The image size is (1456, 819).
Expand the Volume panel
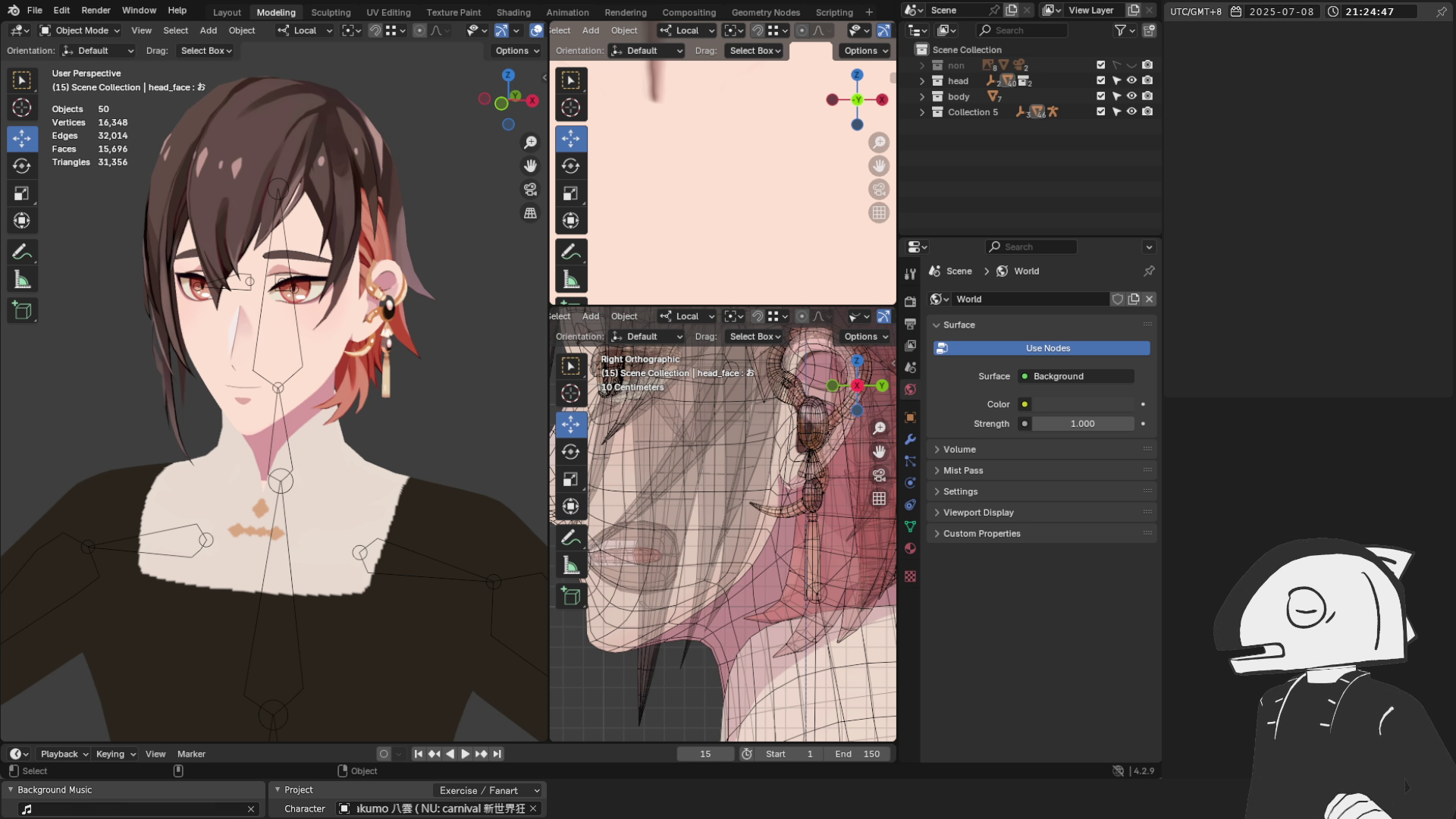(x=1040, y=449)
